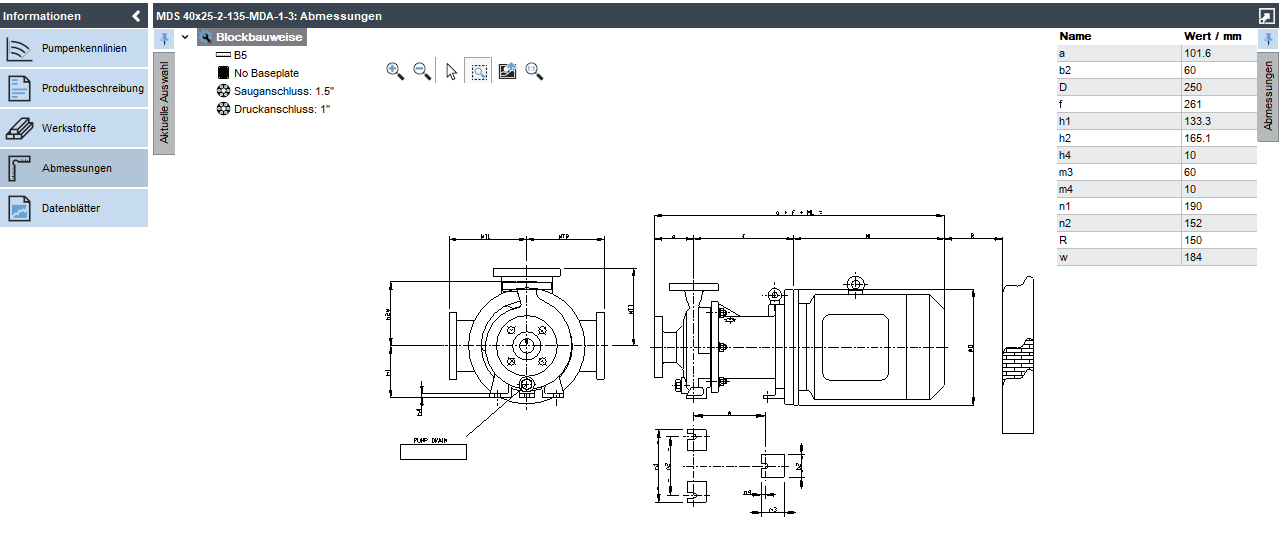1281x533 pixels.
Task: Toggle the left Aktuelle Auswahl pin
Action: point(164,38)
